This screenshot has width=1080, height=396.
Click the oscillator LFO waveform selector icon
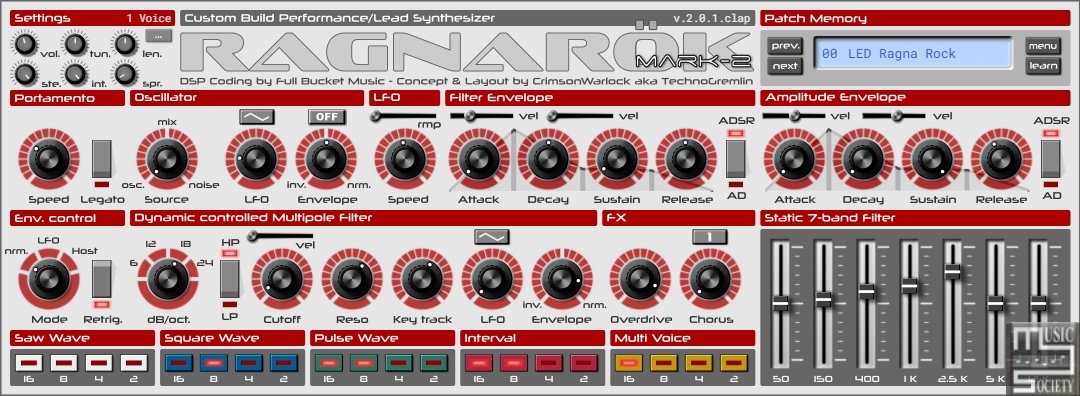(x=257, y=116)
